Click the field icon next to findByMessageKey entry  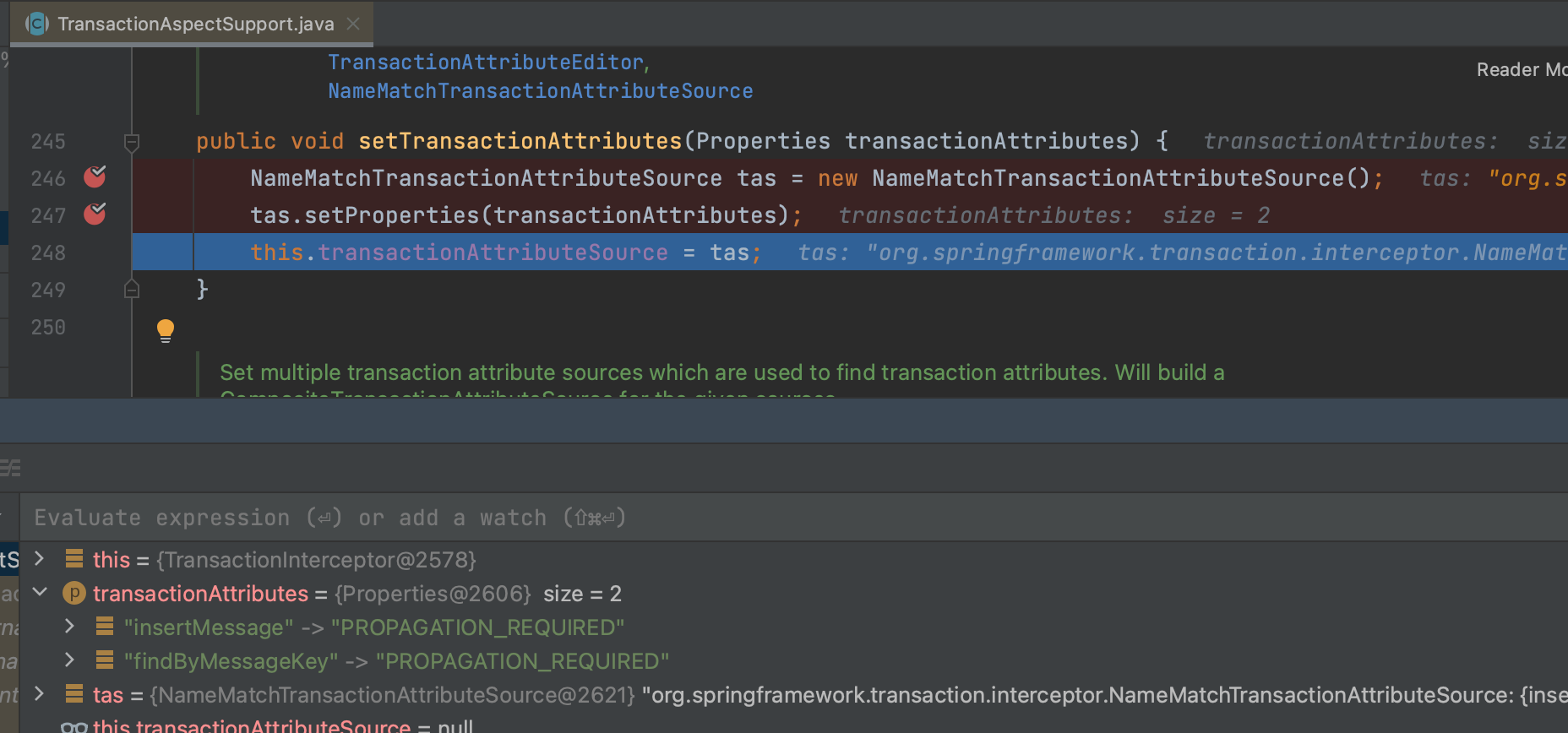tap(105, 660)
